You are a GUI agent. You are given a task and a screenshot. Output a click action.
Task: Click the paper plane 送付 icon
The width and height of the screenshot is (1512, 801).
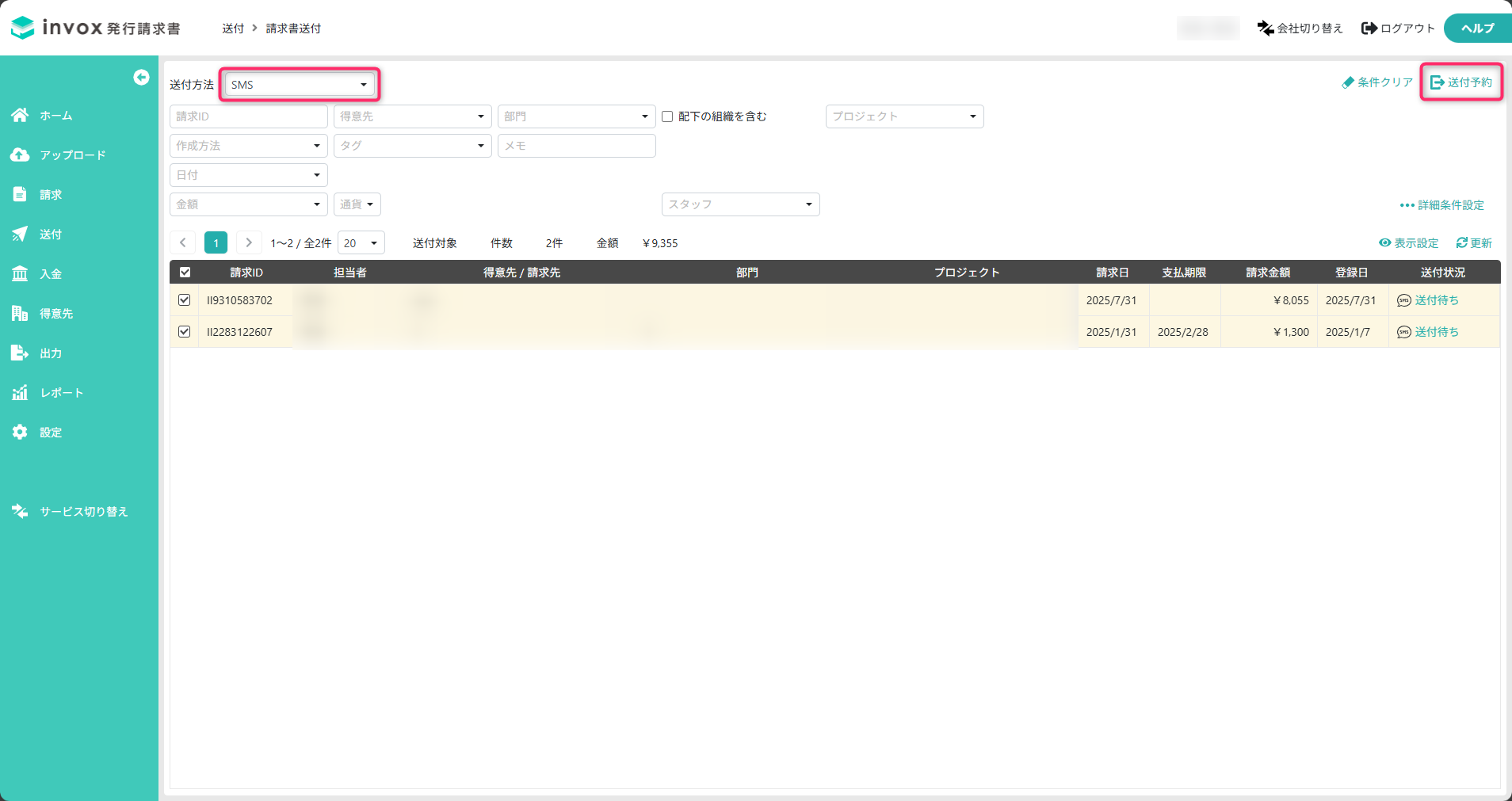click(x=20, y=235)
